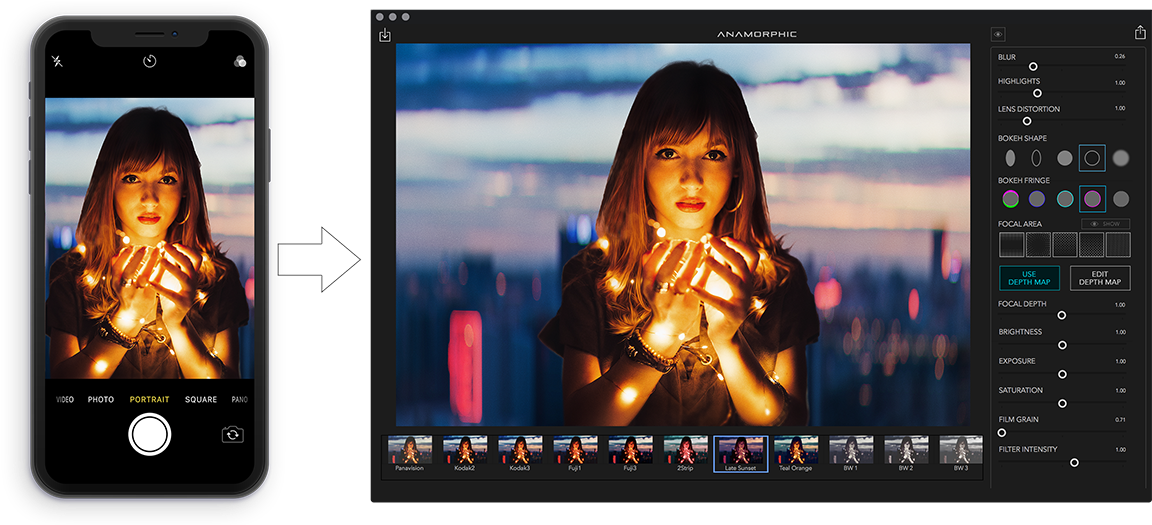The image size is (1152, 525).
Task: Select the narrow outlined oval bokeh shape
Action: click(x=1037, y=158)
